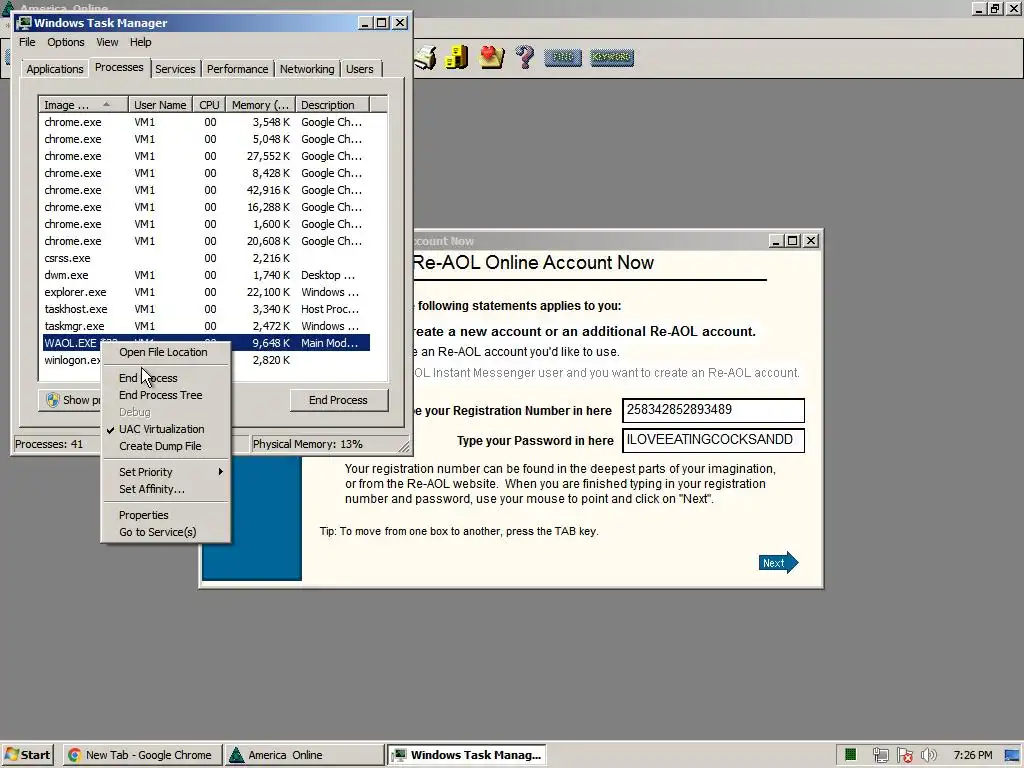Sort by the User Name column header
This screenshot has height=768, width=1024.
coord(160,104)
